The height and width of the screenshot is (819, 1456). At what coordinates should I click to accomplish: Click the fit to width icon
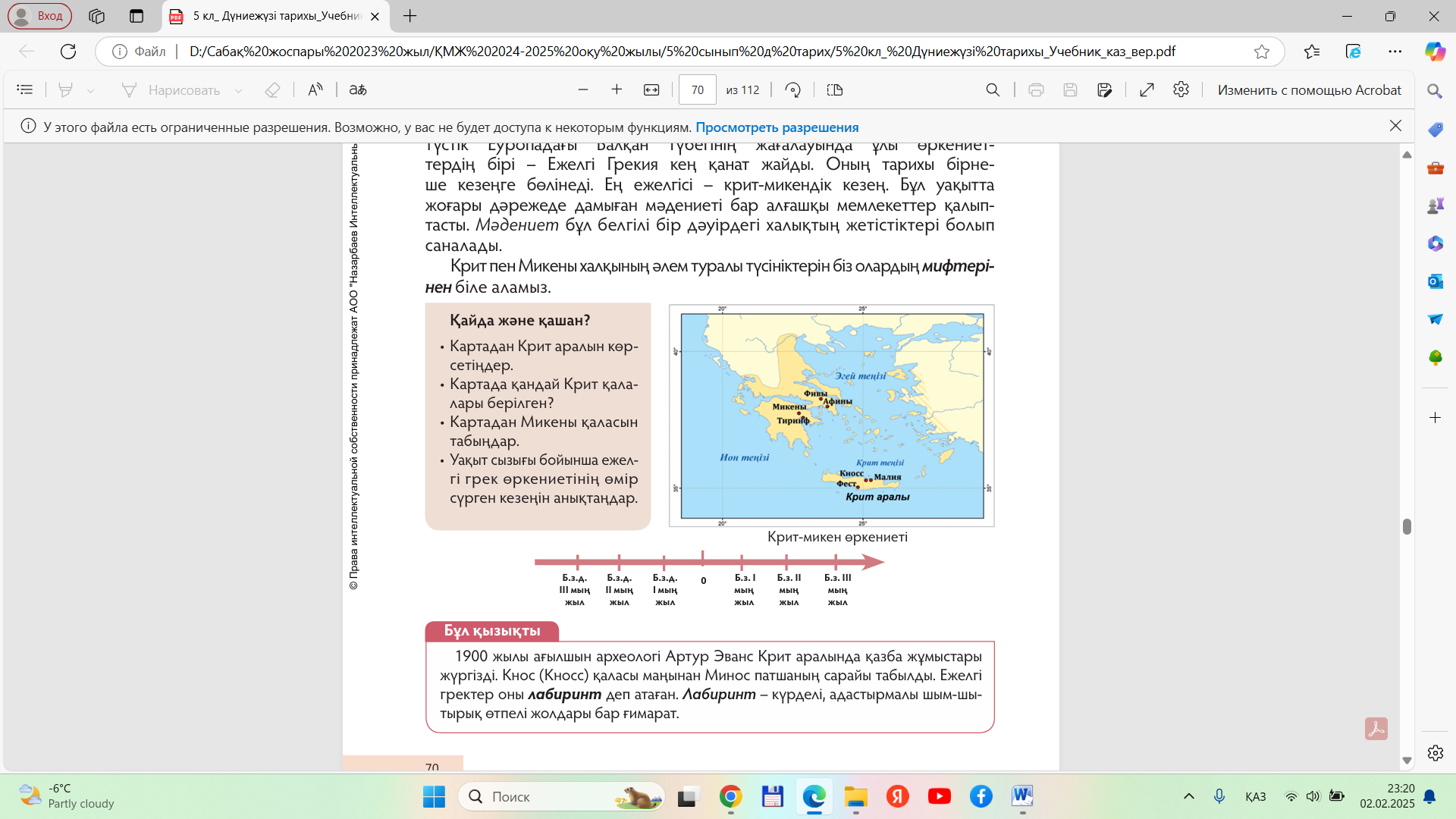click(651, 89)
